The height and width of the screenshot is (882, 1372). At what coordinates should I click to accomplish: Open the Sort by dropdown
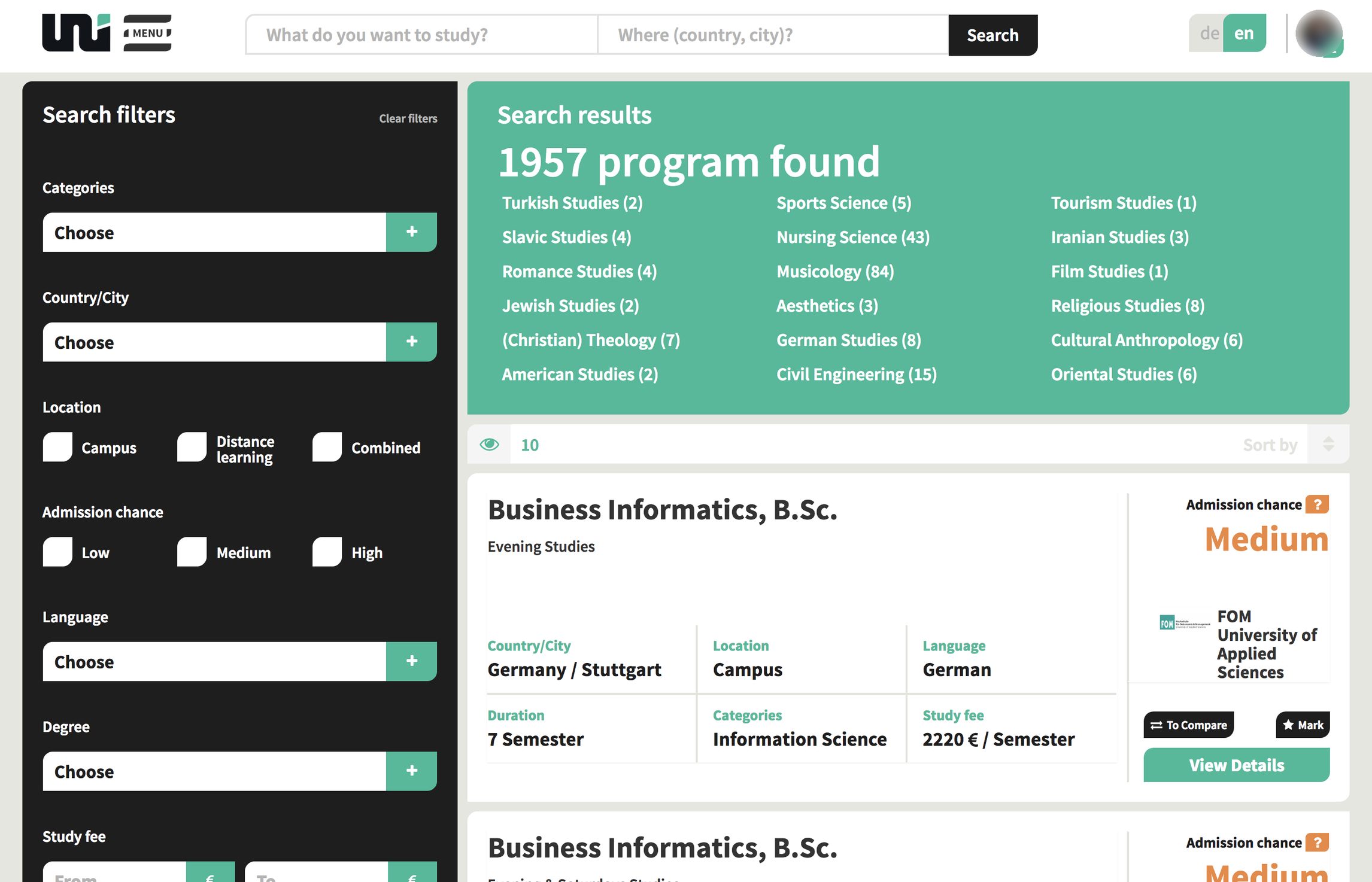1270,445
